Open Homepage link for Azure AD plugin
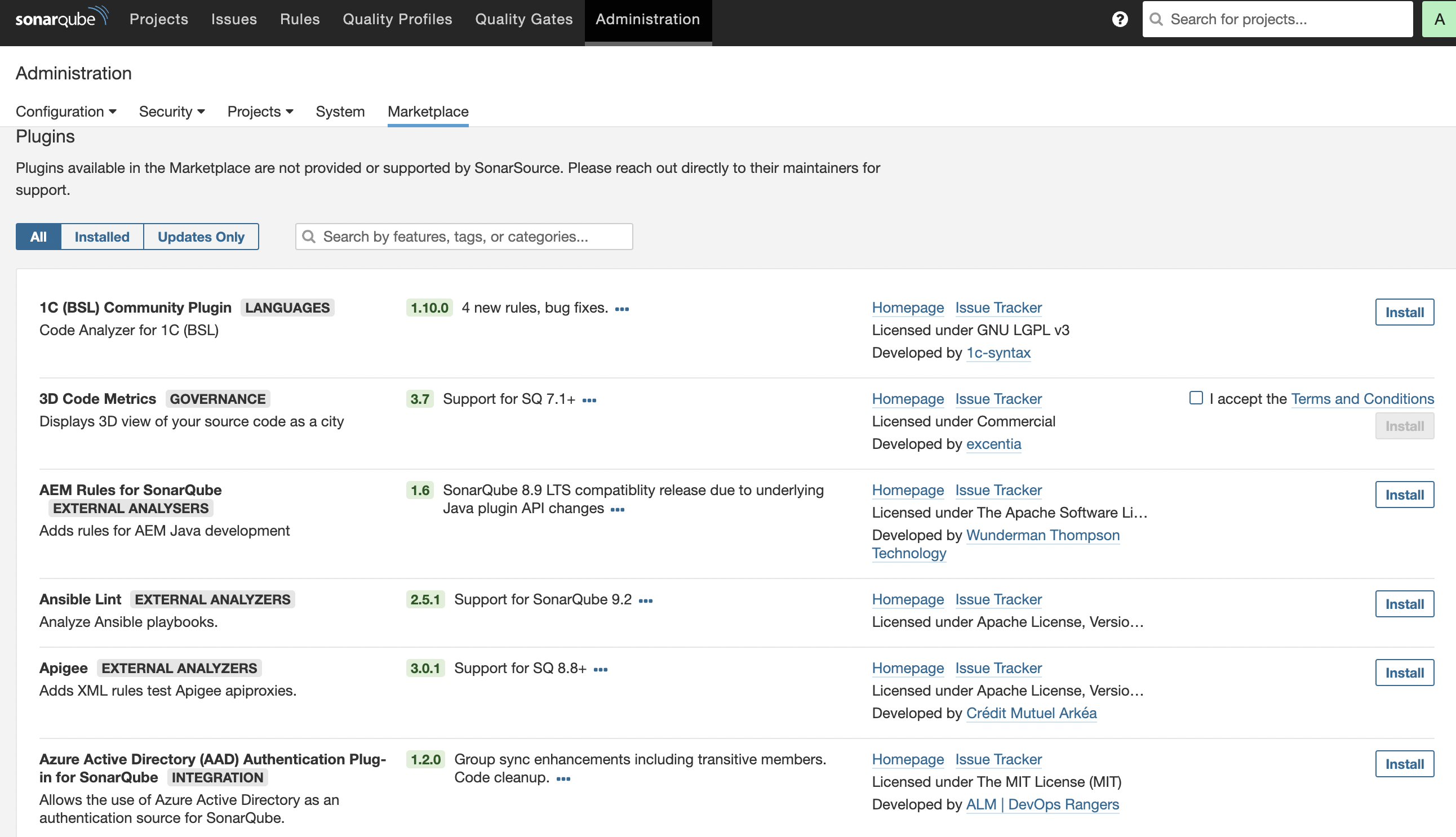1456x837 pixels. tap(907, 759)
